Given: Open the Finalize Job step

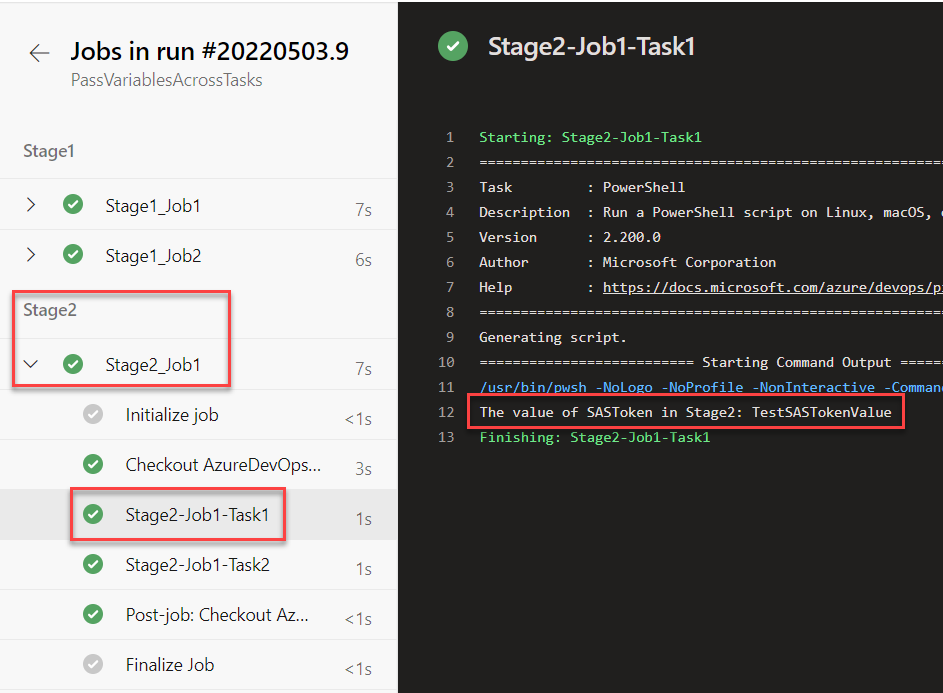Looking at the screenshot, I should tap(198, 664).
